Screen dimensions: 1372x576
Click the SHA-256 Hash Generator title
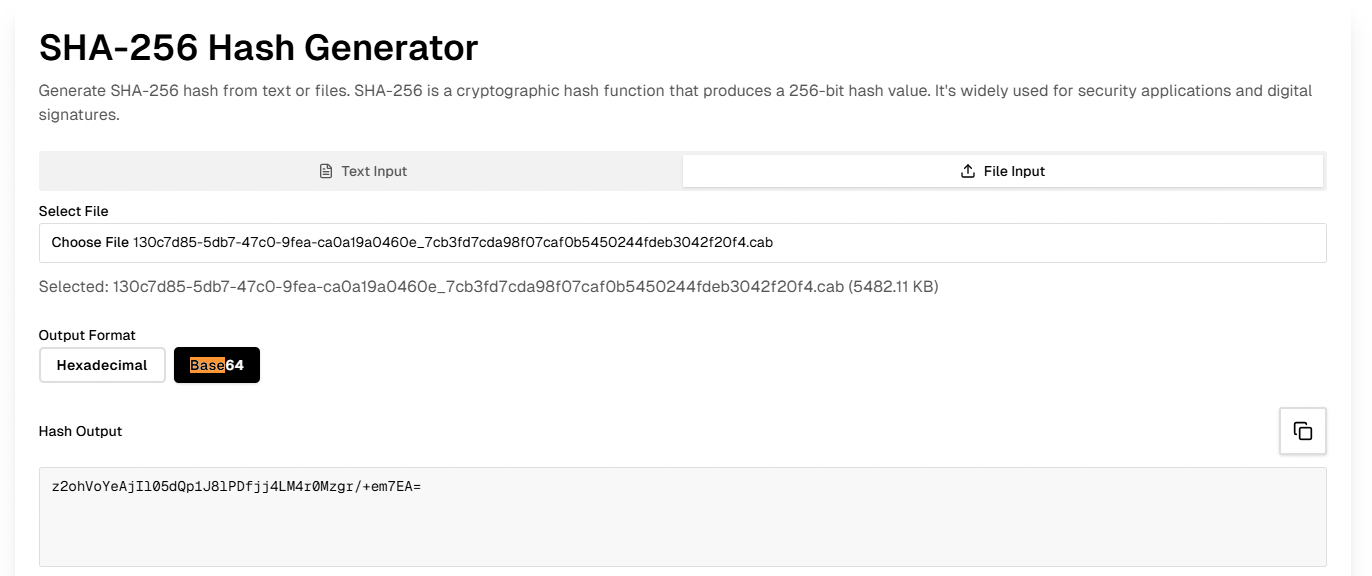(x=257, y=47)
